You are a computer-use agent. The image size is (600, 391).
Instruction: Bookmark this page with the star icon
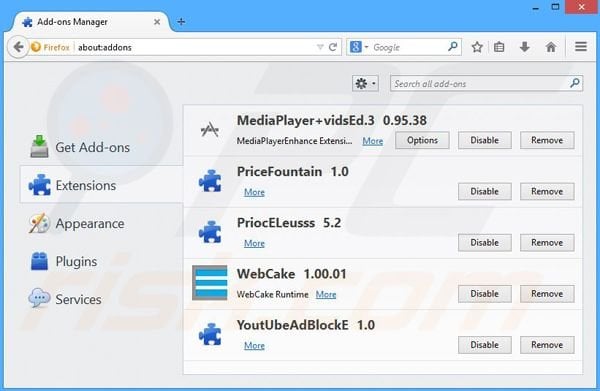point(477,47)
